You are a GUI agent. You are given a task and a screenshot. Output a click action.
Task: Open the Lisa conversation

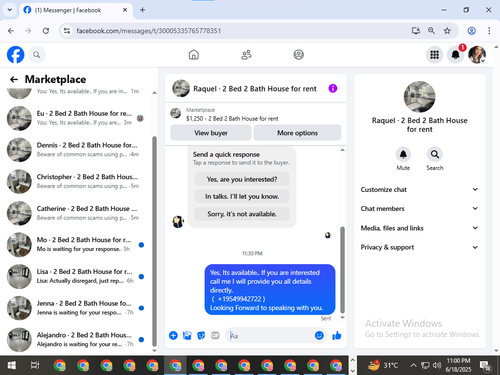[x=77, y=276]
